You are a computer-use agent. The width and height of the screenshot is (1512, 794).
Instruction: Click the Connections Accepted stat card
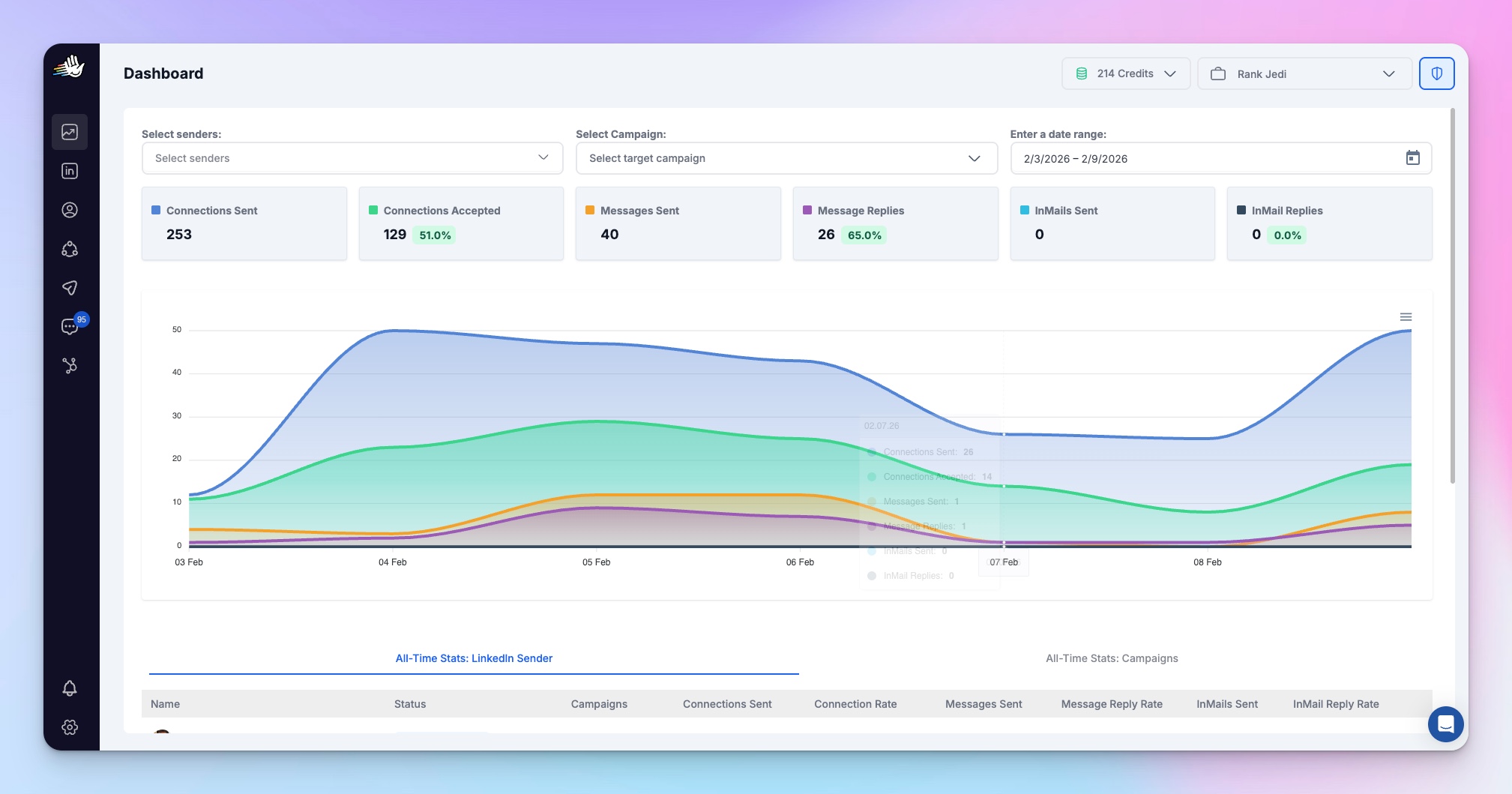tap(461, 223)
